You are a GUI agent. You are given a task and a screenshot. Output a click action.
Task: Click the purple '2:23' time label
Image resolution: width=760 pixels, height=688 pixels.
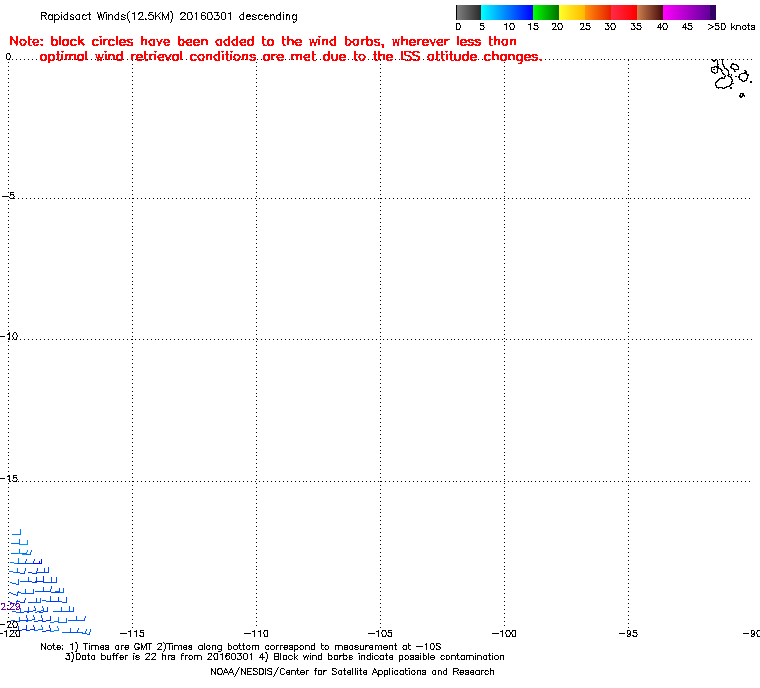click(10, 607)
